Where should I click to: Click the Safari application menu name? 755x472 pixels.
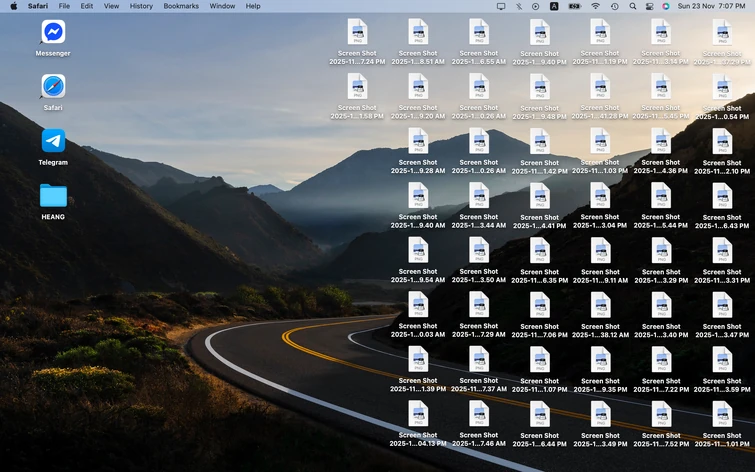click(38, 6)
